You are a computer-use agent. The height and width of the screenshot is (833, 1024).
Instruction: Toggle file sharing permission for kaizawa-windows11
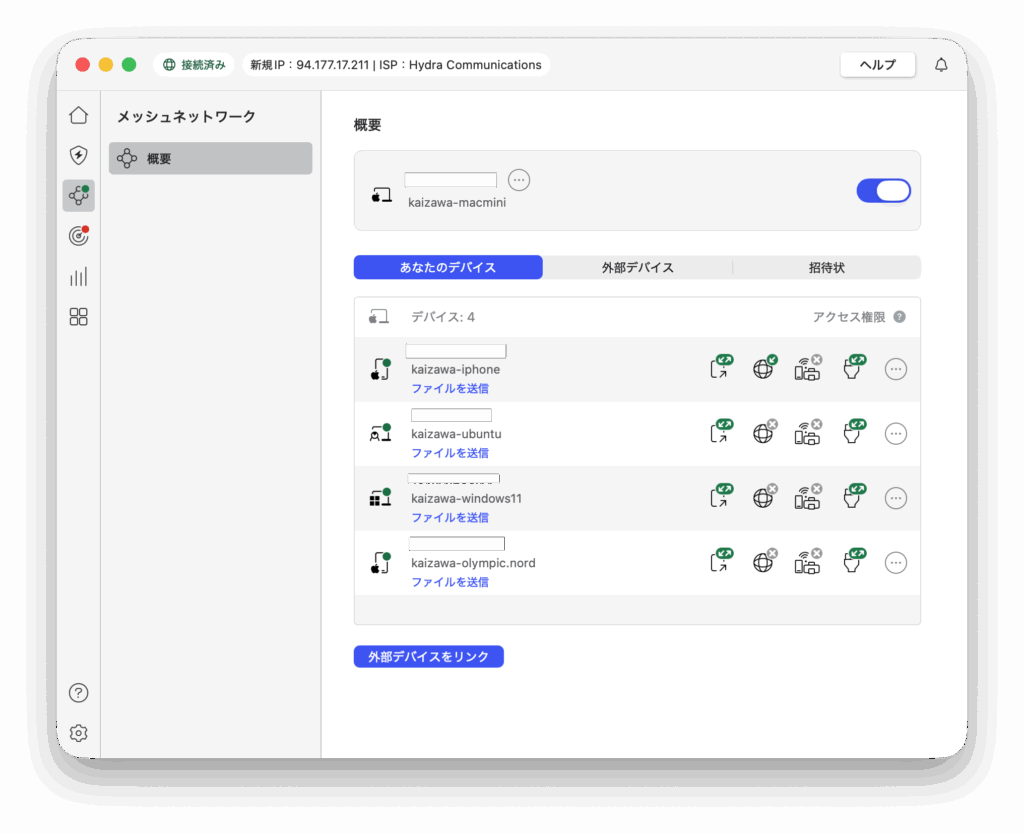[853, 497]
